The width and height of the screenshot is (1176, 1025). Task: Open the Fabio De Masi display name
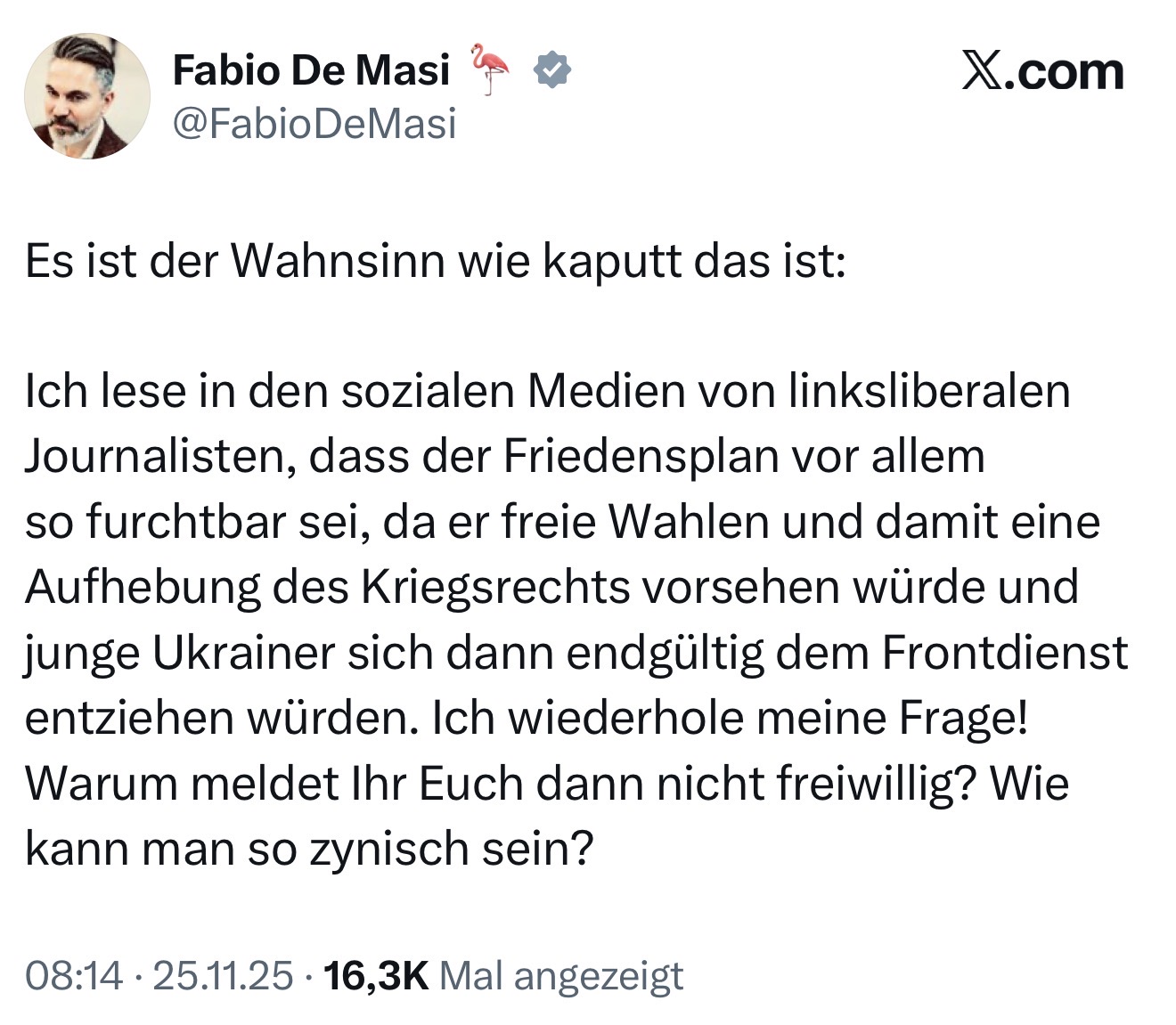coord(311,69)
